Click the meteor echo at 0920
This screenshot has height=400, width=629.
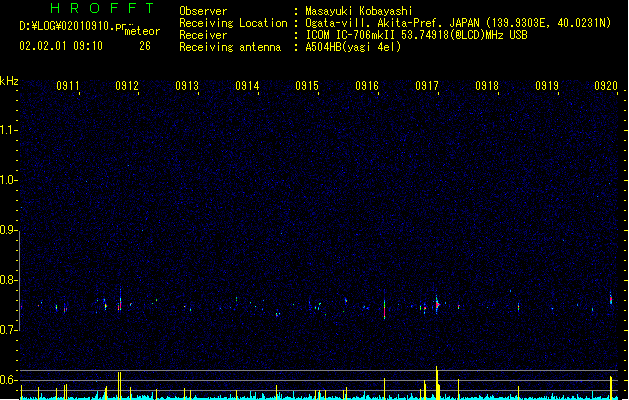click(x=611, y=298)
